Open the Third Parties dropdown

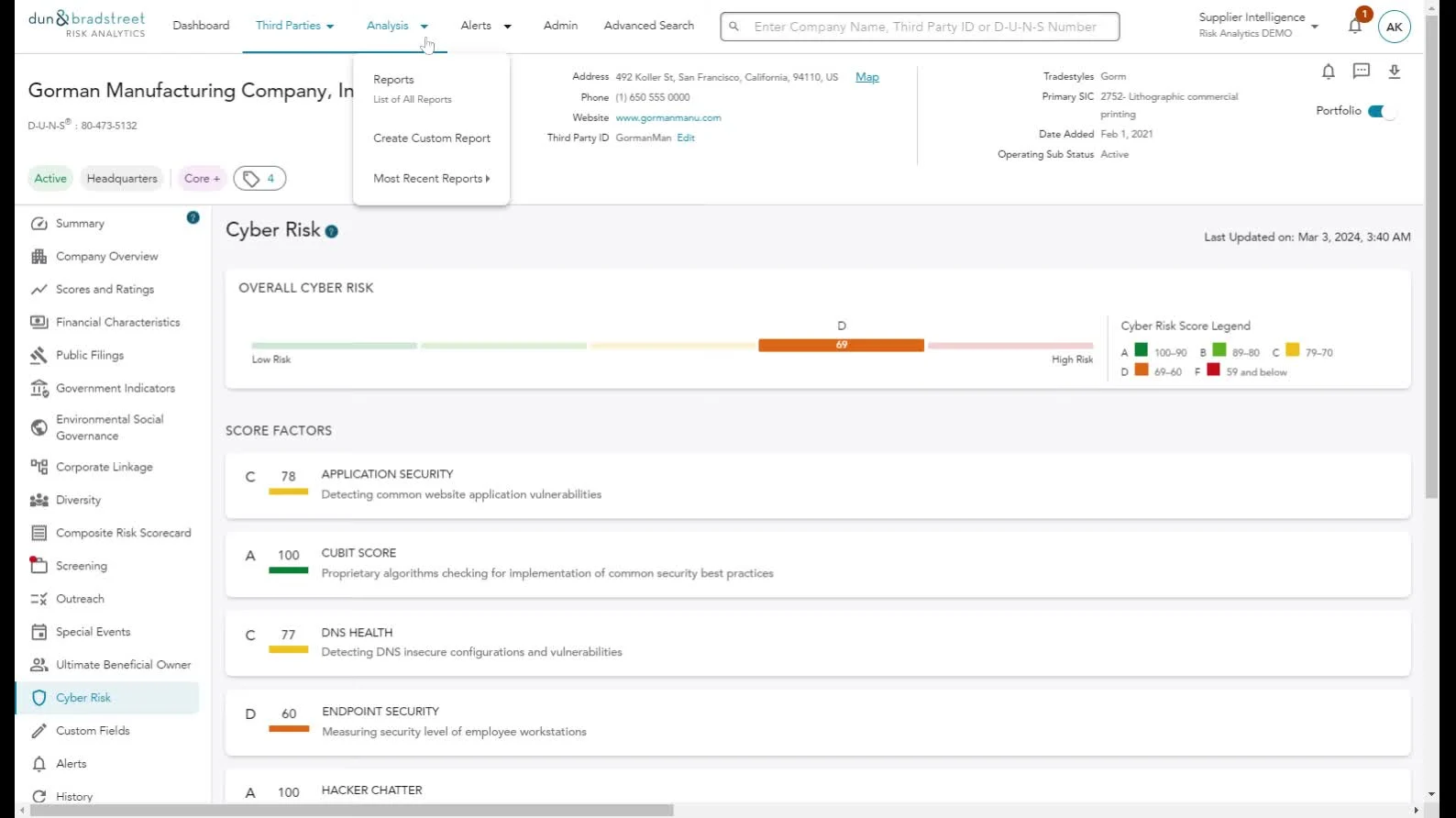pos(294,26)
